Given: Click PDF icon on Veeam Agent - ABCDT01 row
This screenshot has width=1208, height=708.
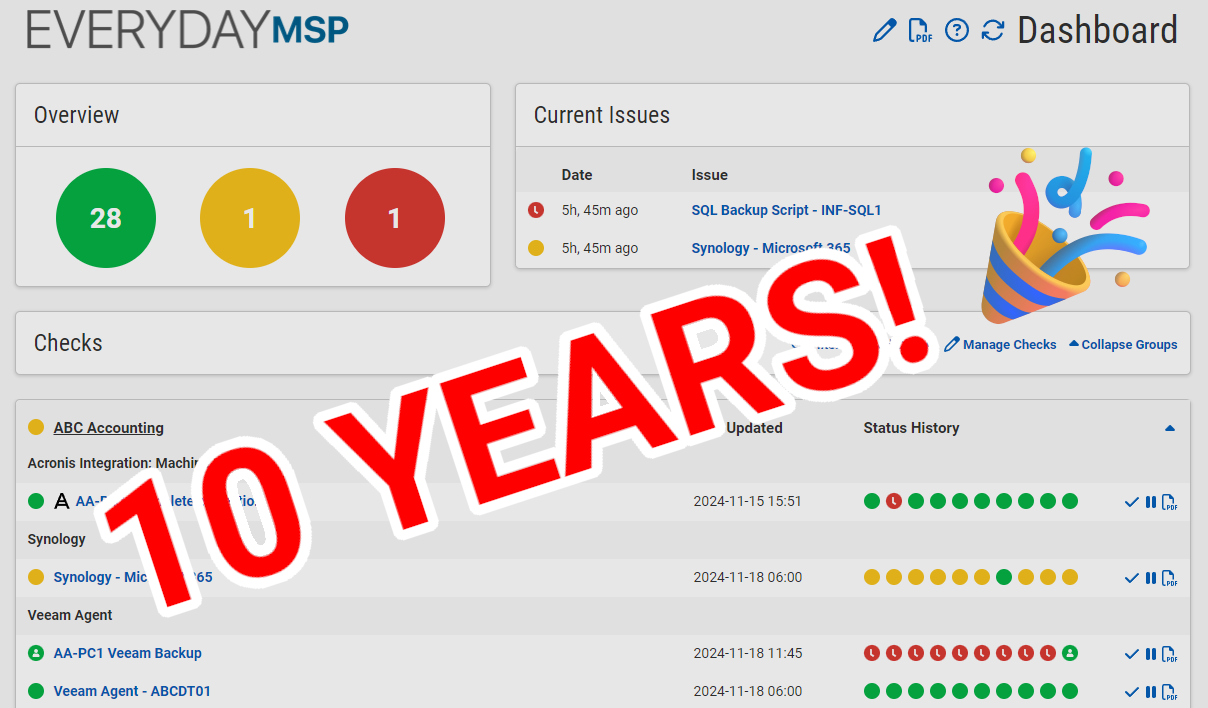Looking at the screenshot, I should pyautogui.click(x=1169, y=692).
